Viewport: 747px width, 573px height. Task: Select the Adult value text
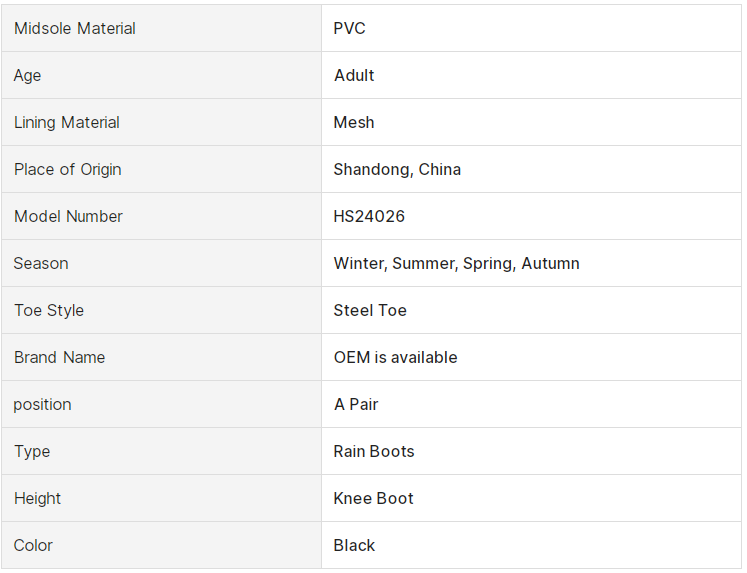(x=354, y=75)
